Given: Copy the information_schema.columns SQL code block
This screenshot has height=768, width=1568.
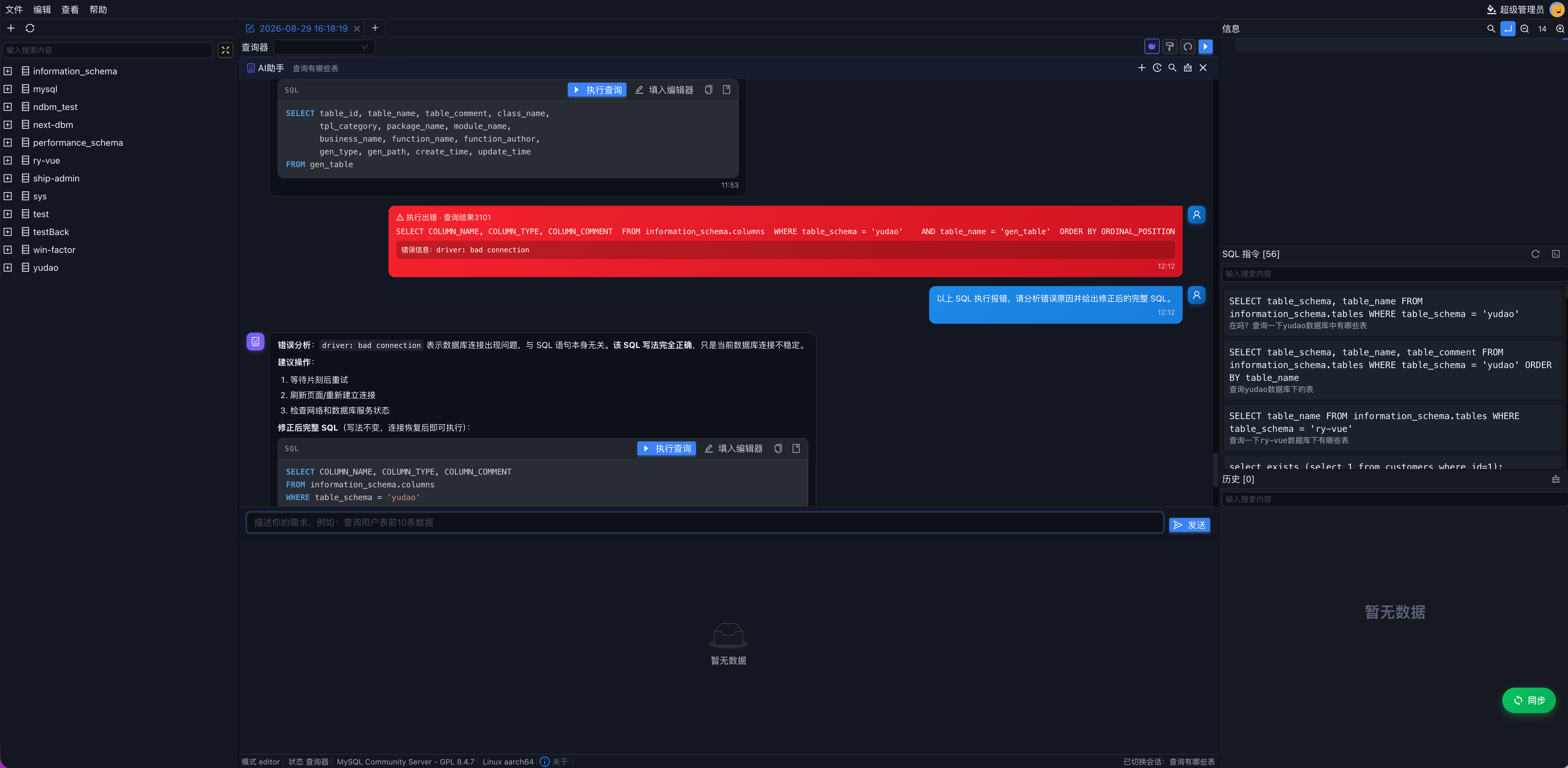Looking at the screenshot, I should [x=778, y=448].
